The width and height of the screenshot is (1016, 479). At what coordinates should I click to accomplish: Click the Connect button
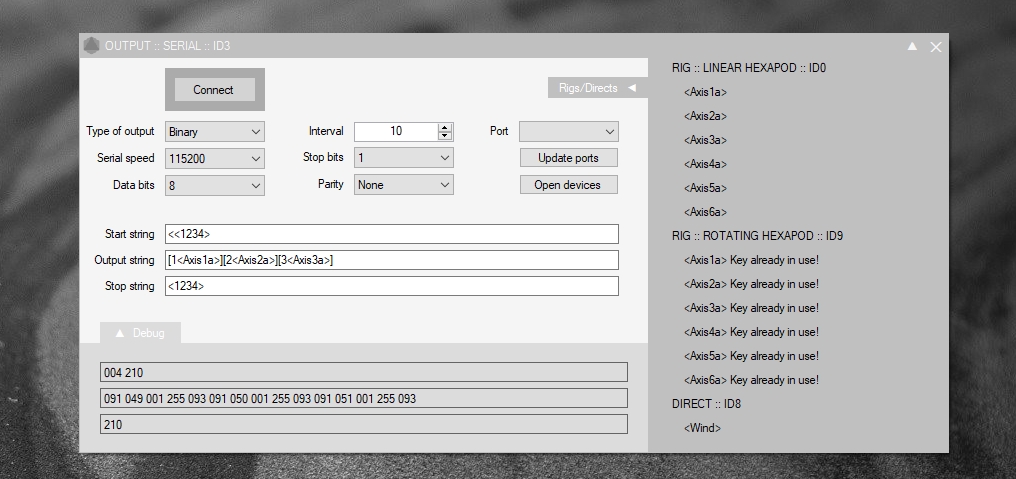pyautogui.click(x=214, y=89)
